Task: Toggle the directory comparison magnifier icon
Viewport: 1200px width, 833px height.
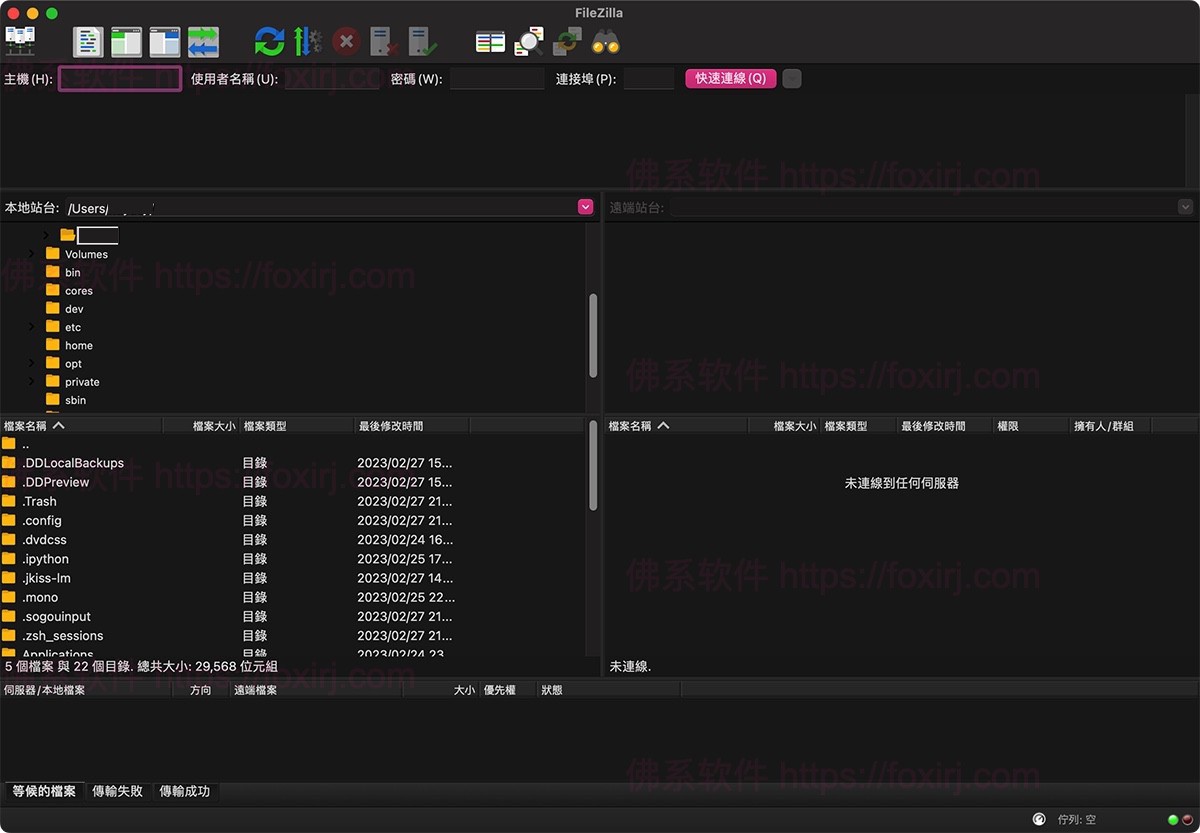Action: click(x=528, y=41)
